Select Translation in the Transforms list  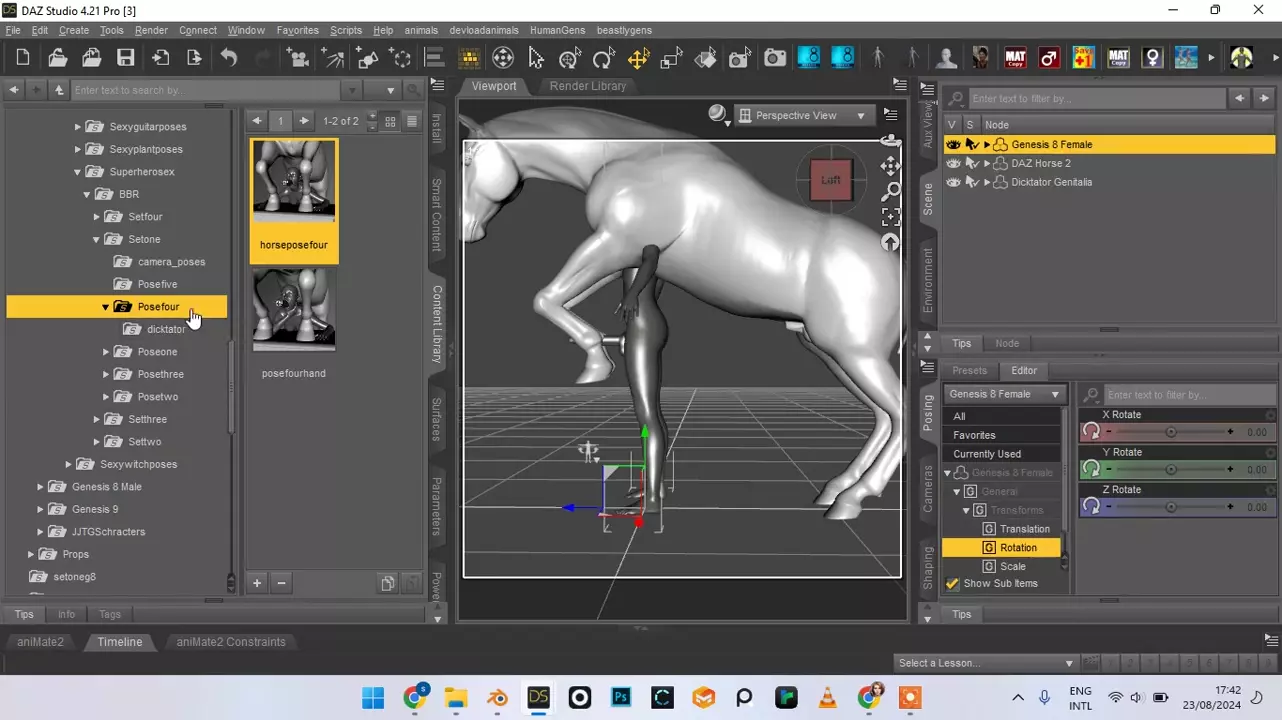pyautogui.click(x=1024, y=529)
